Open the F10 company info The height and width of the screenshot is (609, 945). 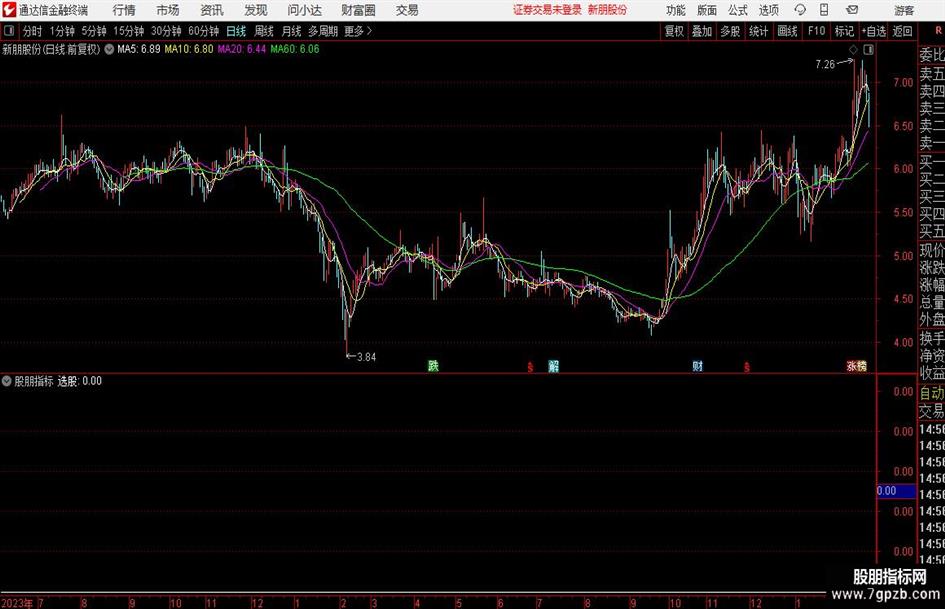[817, 31]
